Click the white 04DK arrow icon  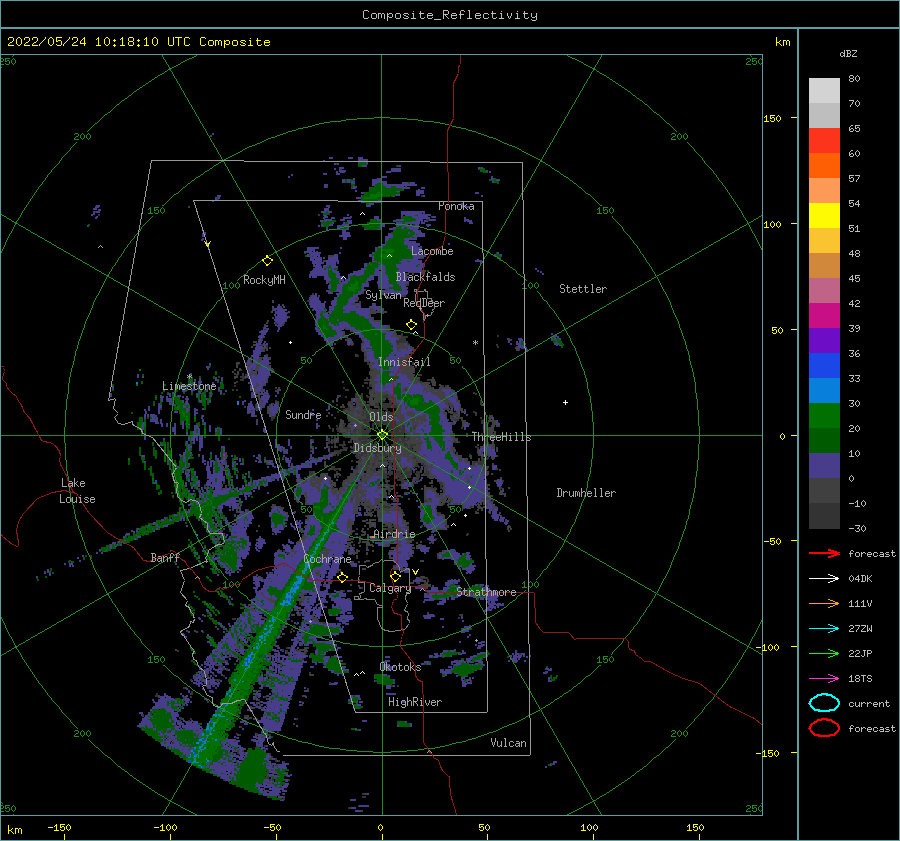[x=824, y=578]
